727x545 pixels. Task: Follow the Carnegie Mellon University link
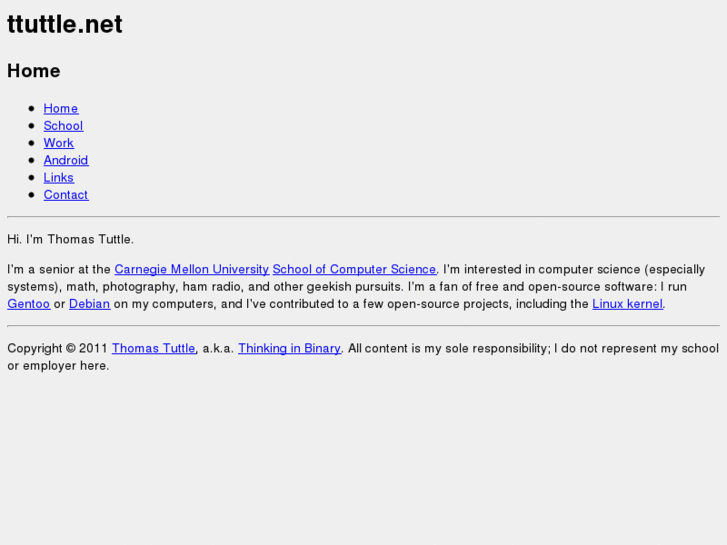pos(191,269)
